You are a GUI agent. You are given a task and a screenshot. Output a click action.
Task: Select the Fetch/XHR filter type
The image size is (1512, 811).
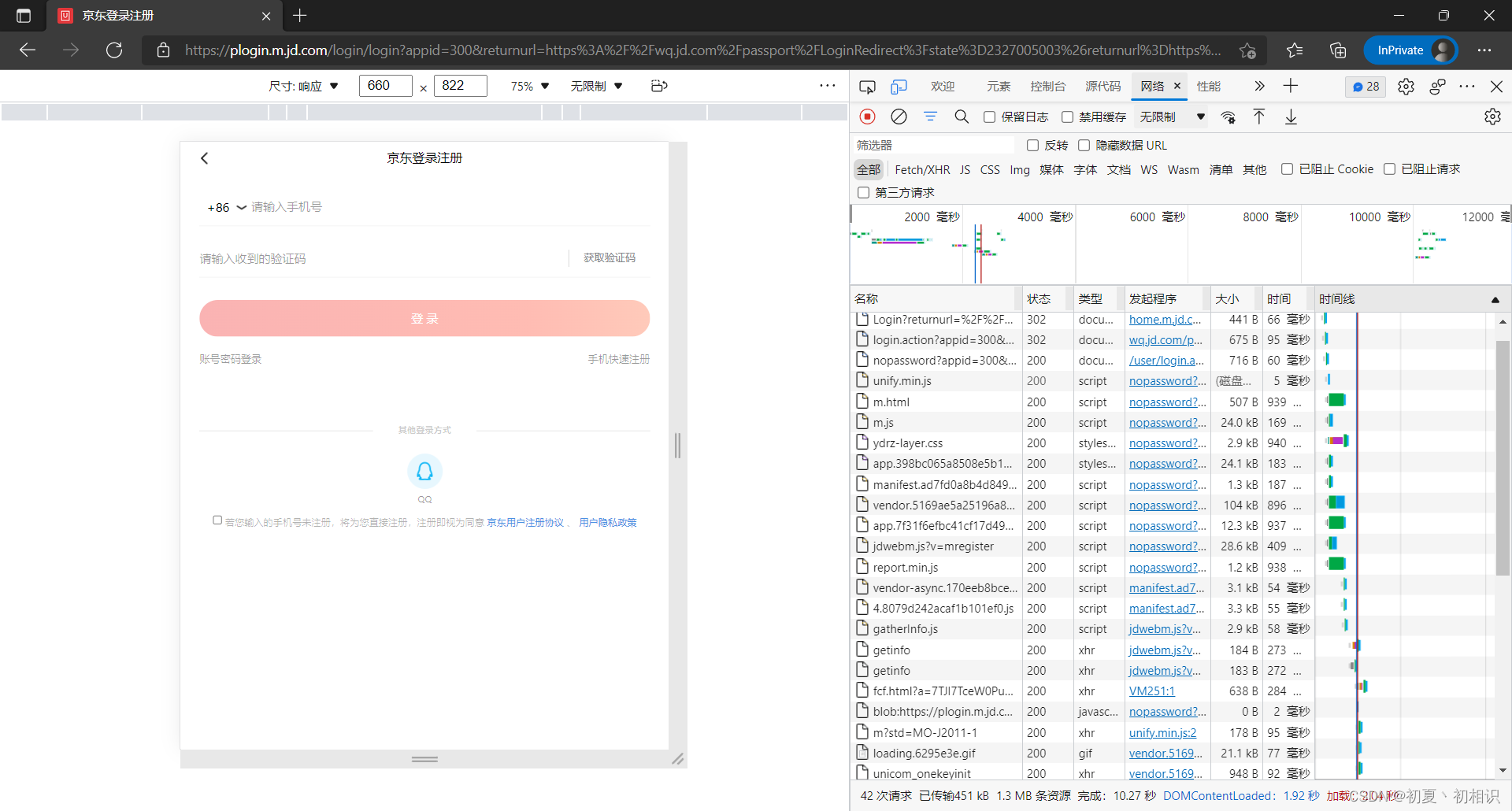[x=922, y=169]
